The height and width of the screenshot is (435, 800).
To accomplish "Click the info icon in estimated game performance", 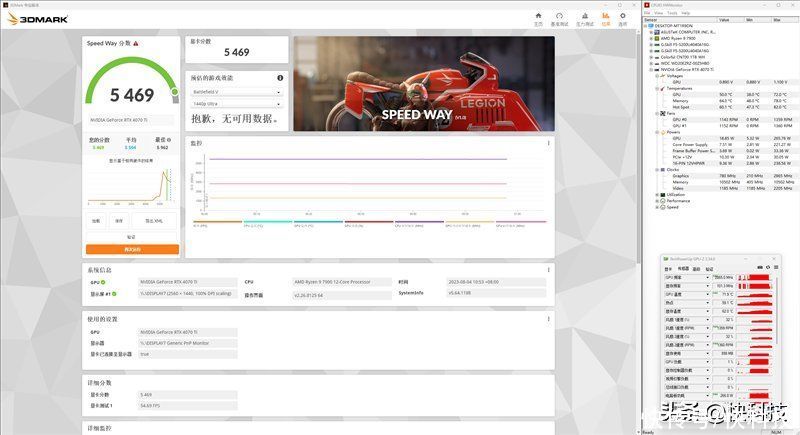I will coord(280,78).
